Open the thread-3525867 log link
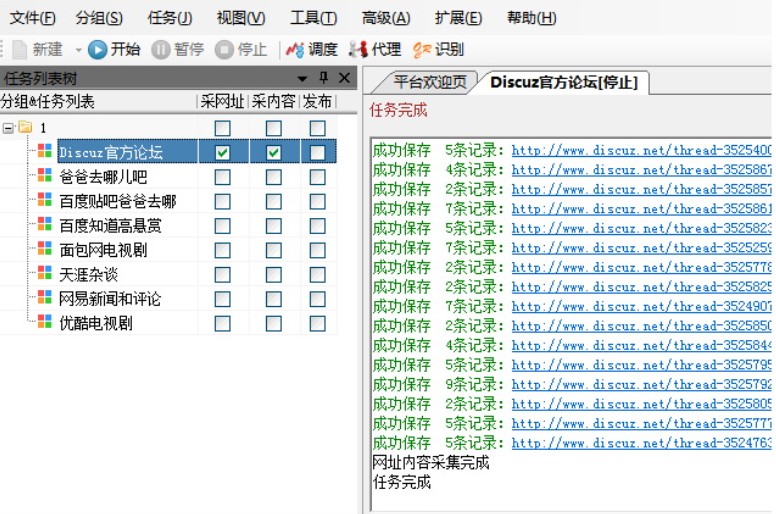This screenshot has width=776, height=514. click(641, 170)
